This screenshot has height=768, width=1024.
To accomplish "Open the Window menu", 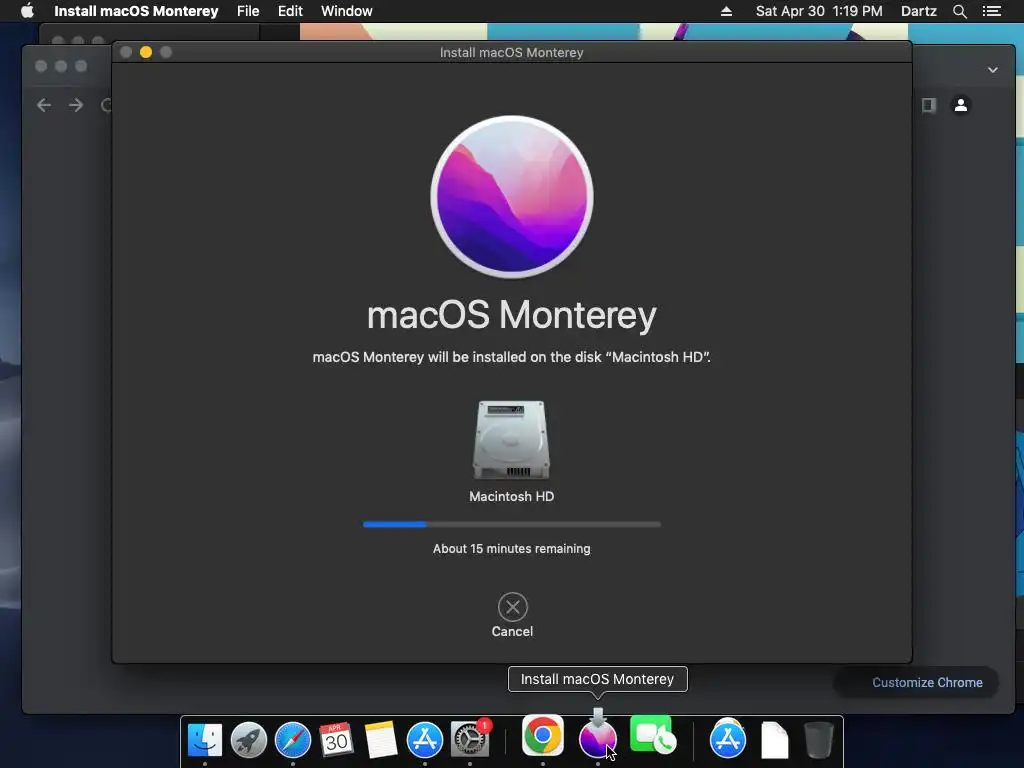I will (347, 11).
